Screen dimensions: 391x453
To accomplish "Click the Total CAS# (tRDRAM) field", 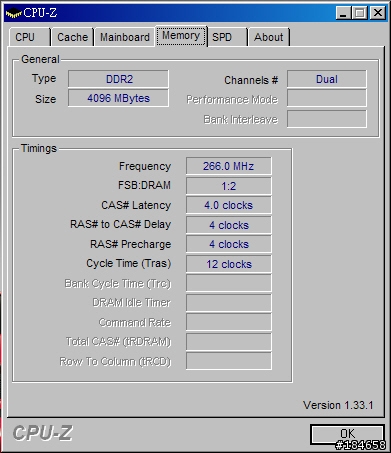I will pyautogui.click(x=229, y=342).
